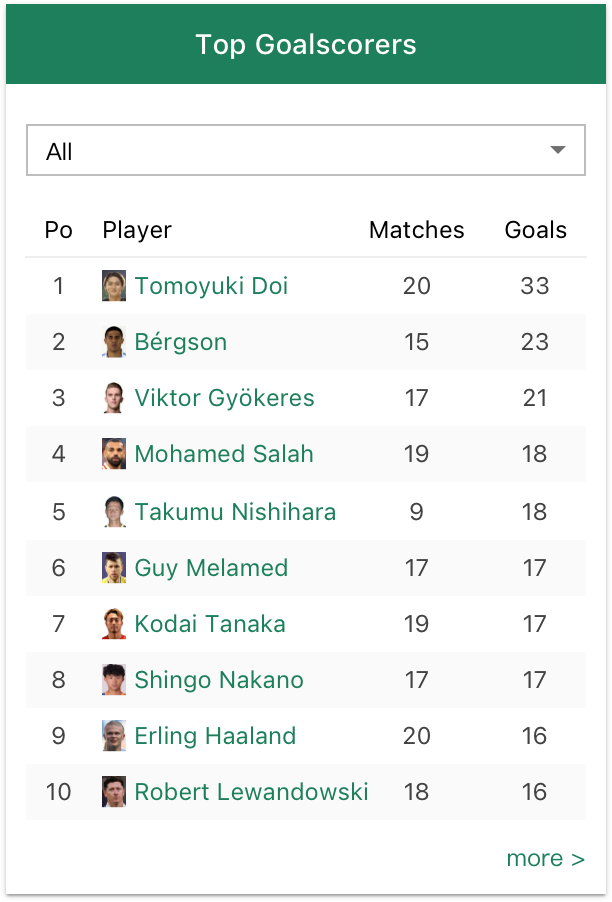Screen dimensions: 612x902
Task: Click Erling Haaland's avatar thumbnail
Action: coord(114,736)
